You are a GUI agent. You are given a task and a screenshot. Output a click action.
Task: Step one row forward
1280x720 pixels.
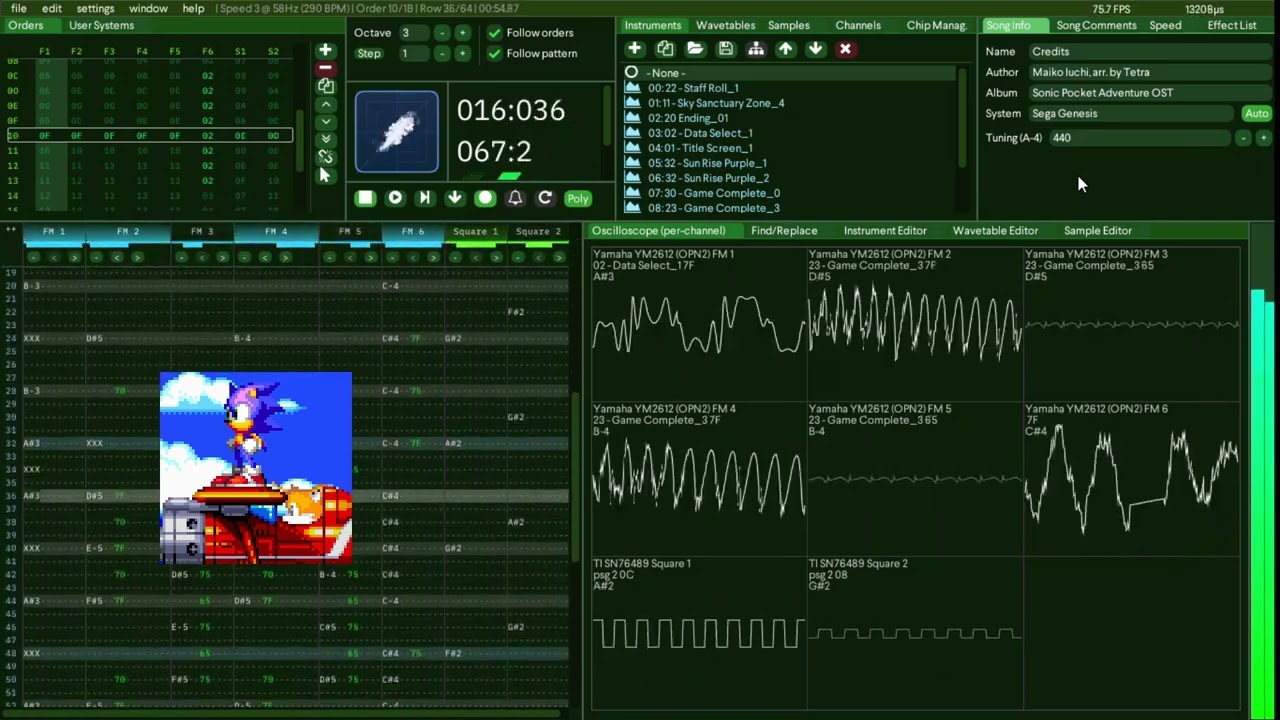tap(425, 198)
